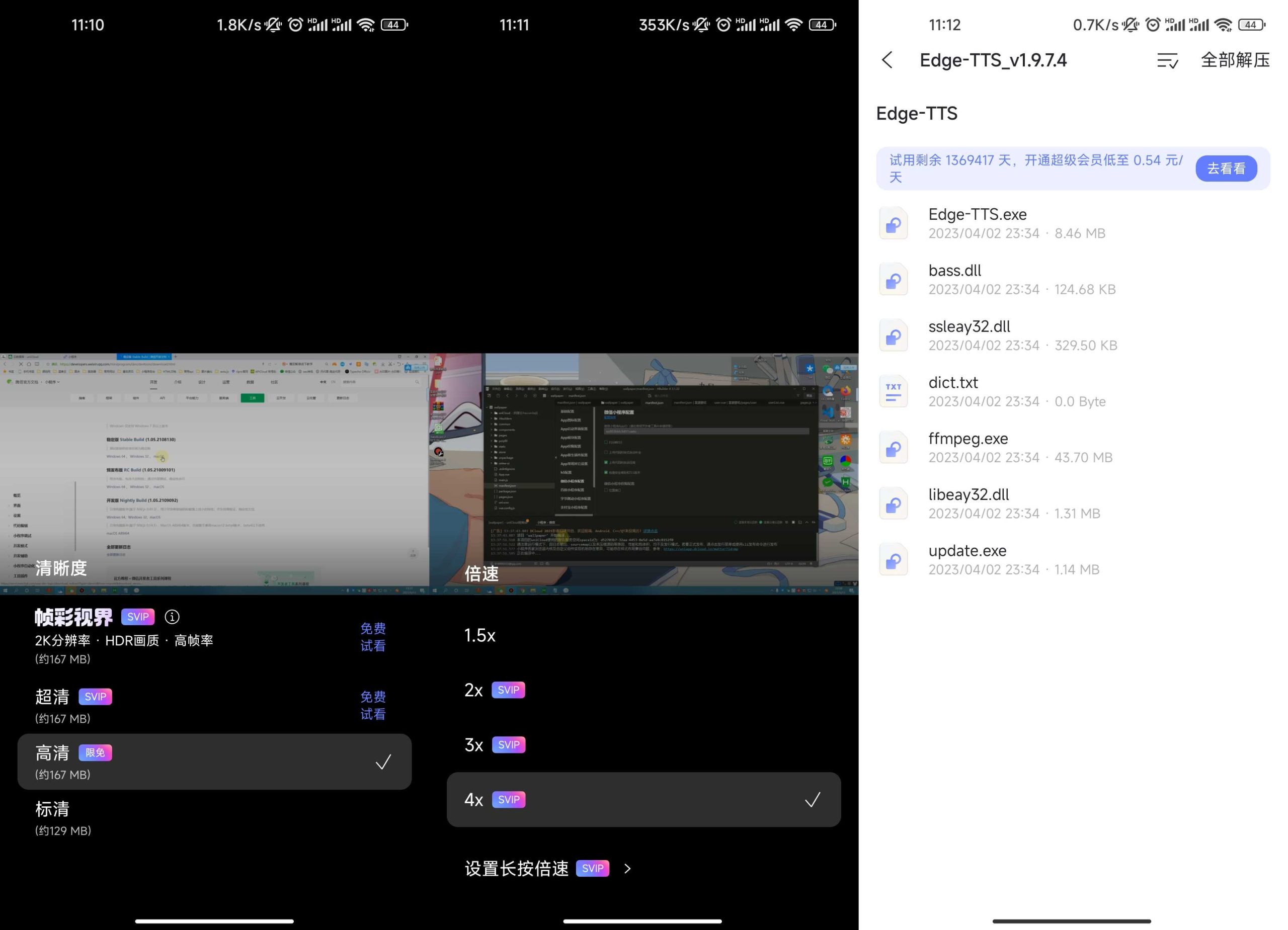Tap the trial remaining 1369417 days banner text
Image resolution: width=1288 pixels, height=930 pixels.
1036,168
